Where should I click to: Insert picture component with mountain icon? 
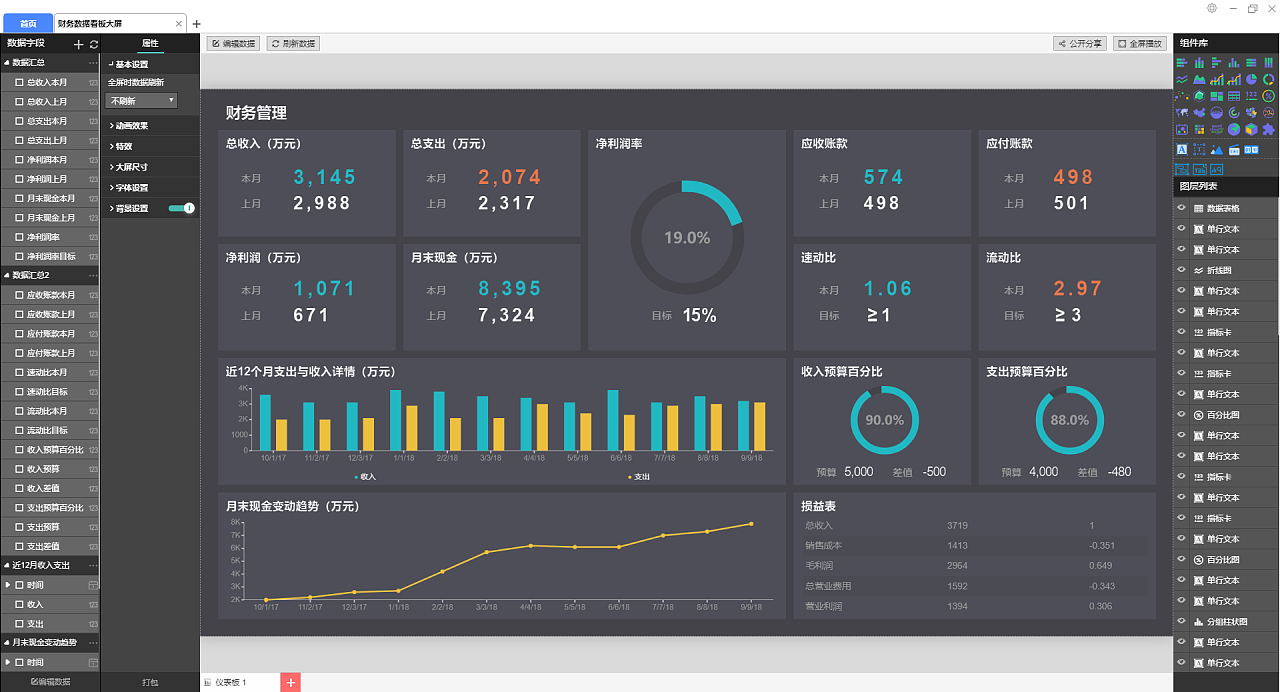(1217, 150)
